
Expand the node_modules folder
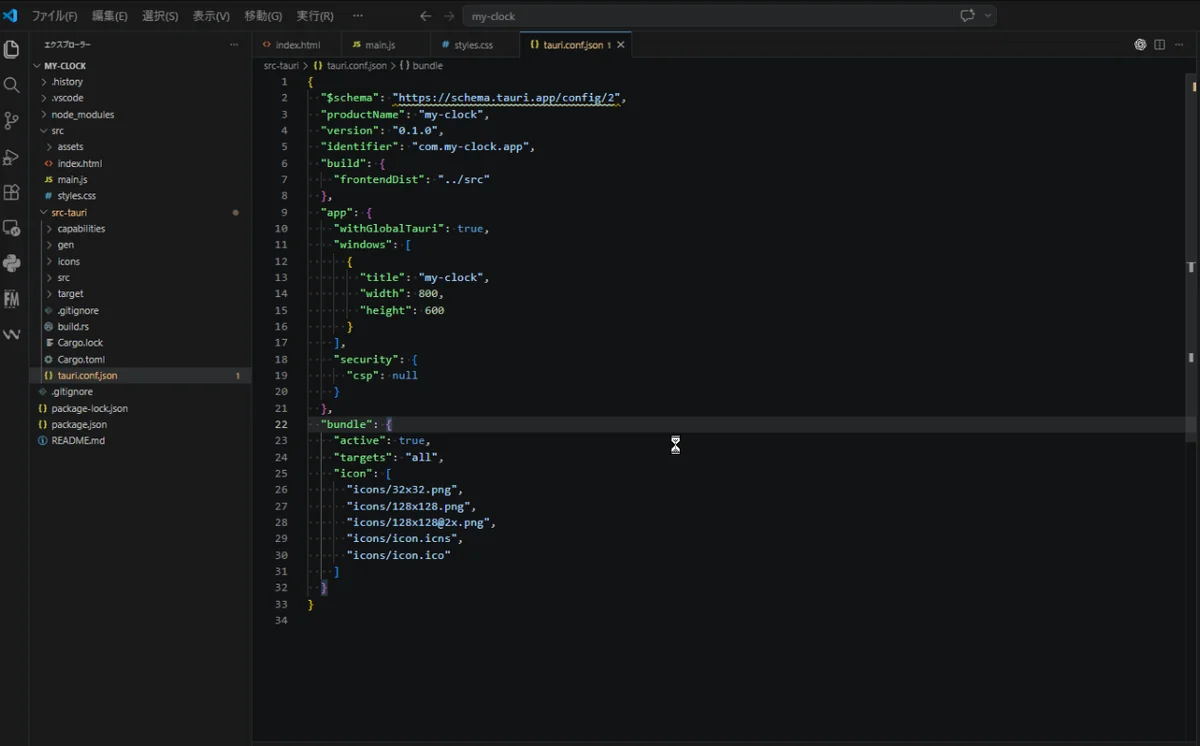(82, 114)
